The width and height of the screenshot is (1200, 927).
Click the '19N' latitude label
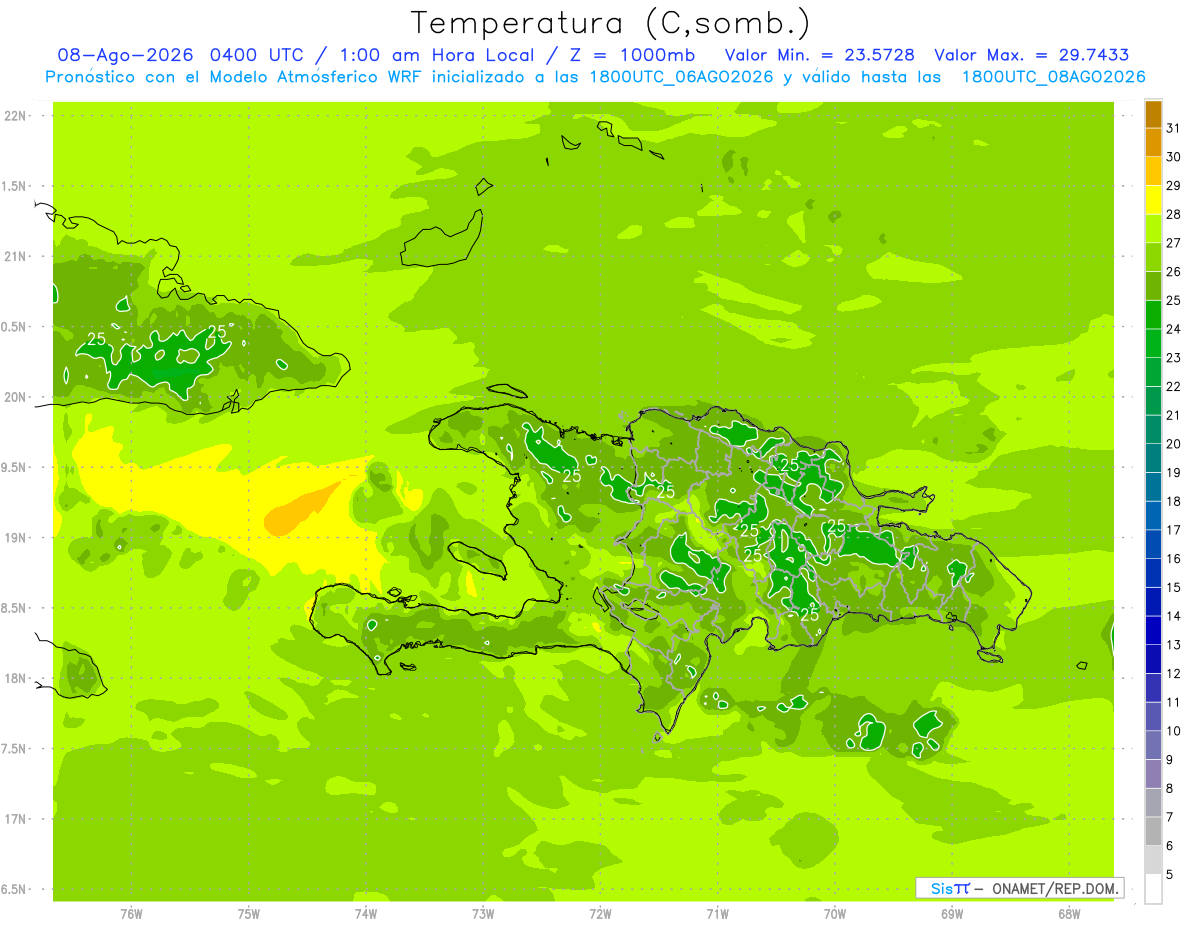(15, 538)
